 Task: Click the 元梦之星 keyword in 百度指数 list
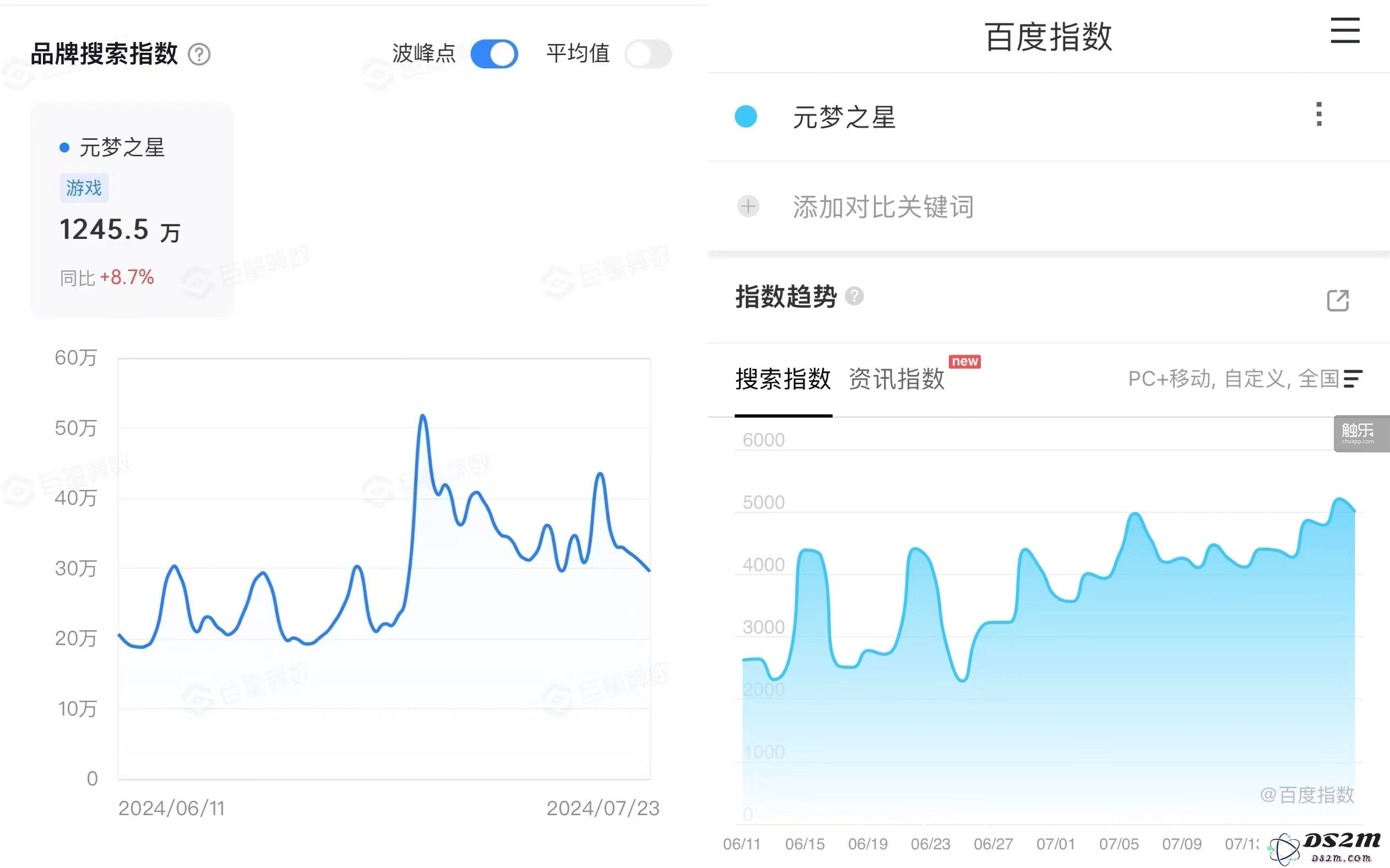coord(844,117)
